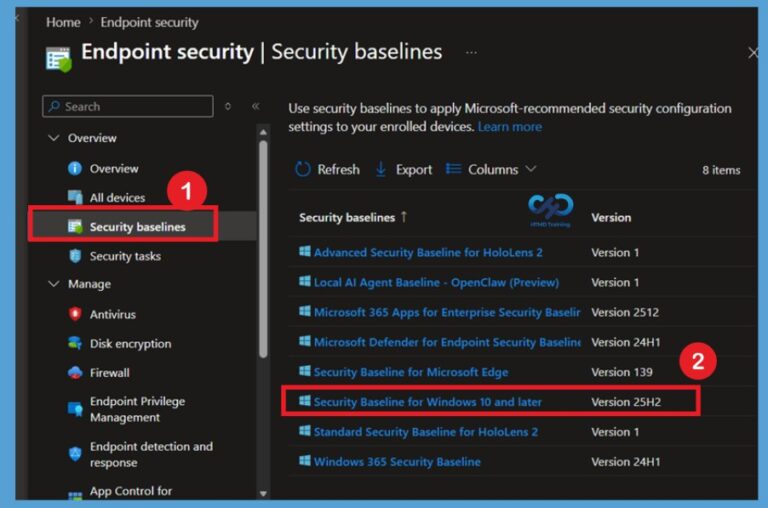Click the Disk encryption icon
Screen dimensions: 768x508
(x=75, y=343)
